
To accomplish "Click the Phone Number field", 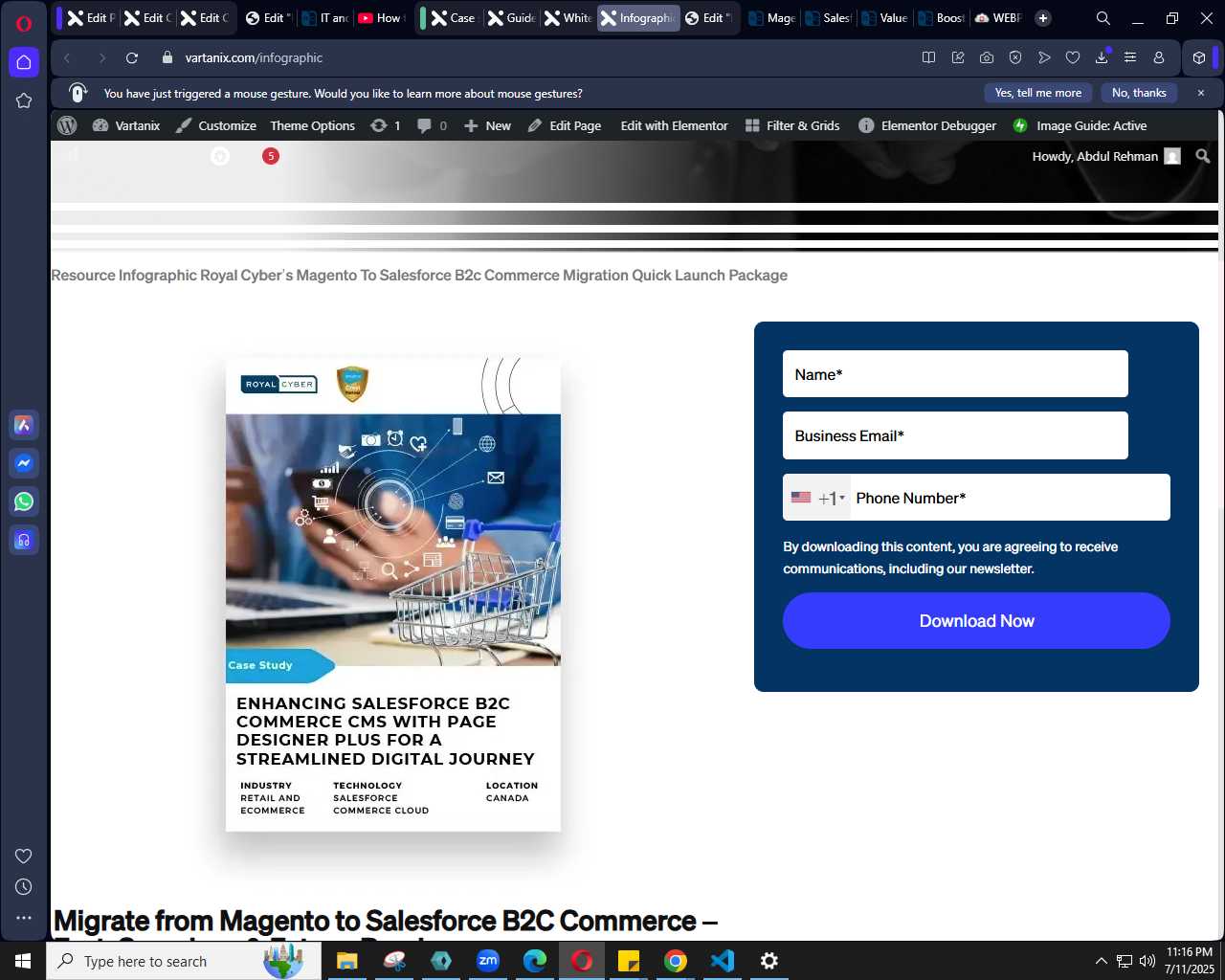I will point(1009,498).
